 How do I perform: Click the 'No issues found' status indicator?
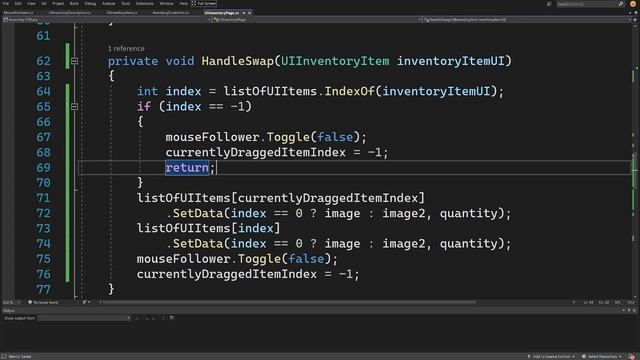(43, 302)
